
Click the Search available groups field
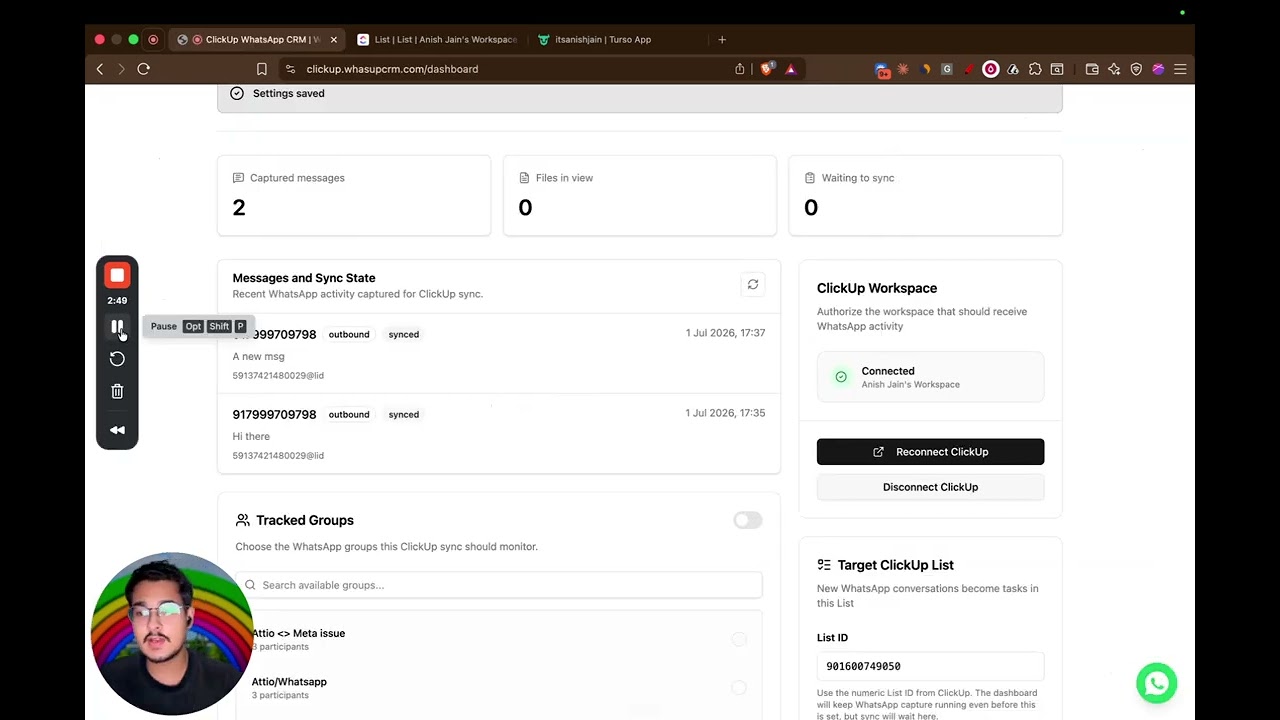(x=499, y=585)
